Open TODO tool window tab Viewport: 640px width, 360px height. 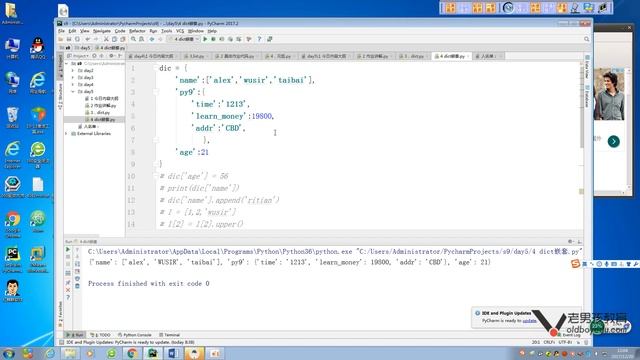click(x=100, y=335)
